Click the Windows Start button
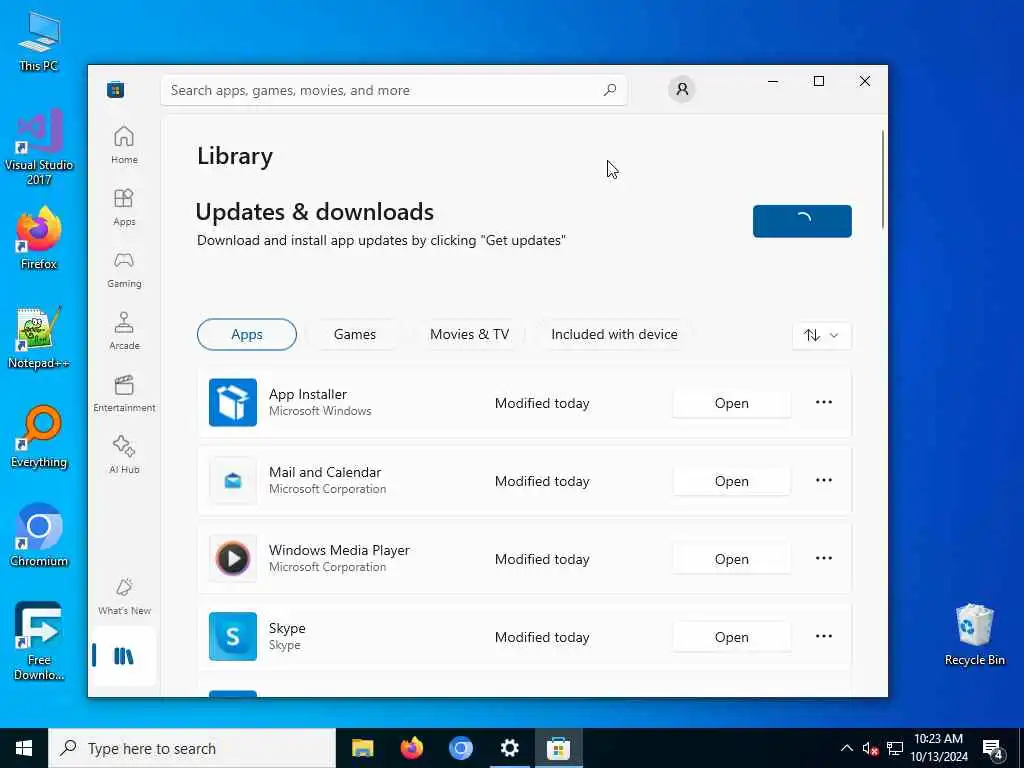 [x=24, y=748]
